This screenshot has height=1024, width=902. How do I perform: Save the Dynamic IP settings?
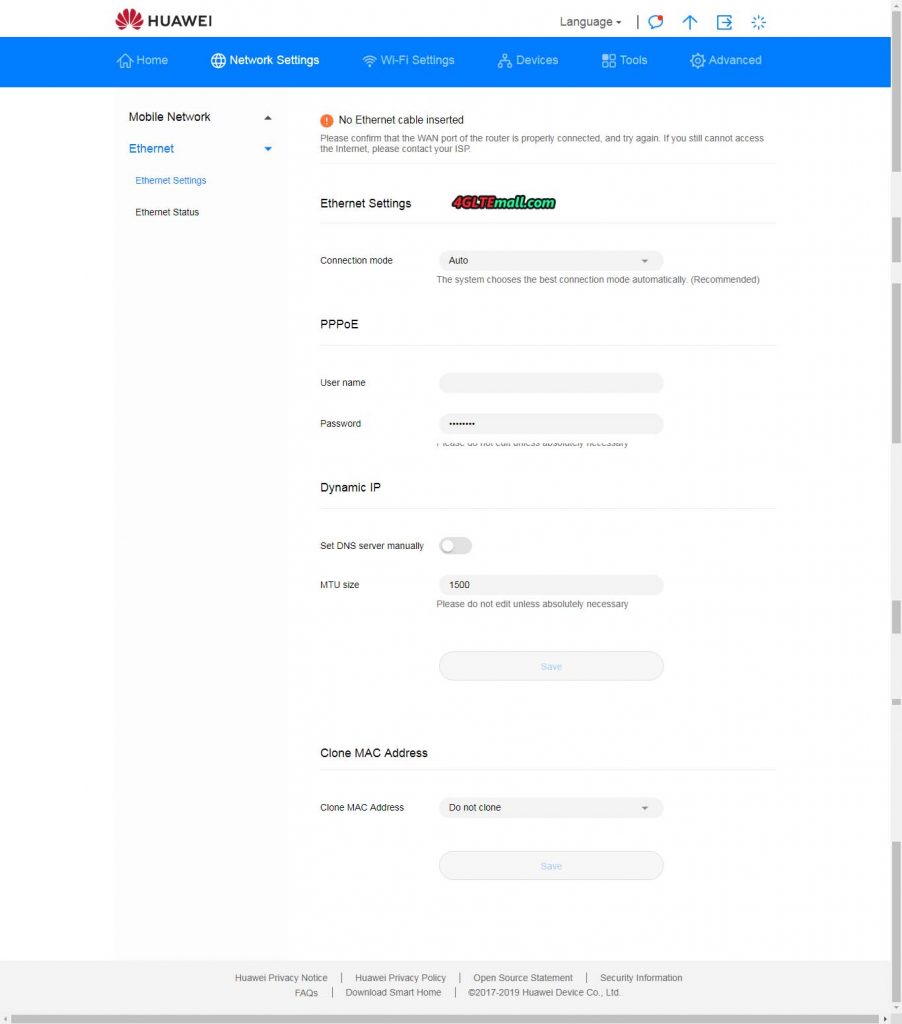click(x=550, y=665)
